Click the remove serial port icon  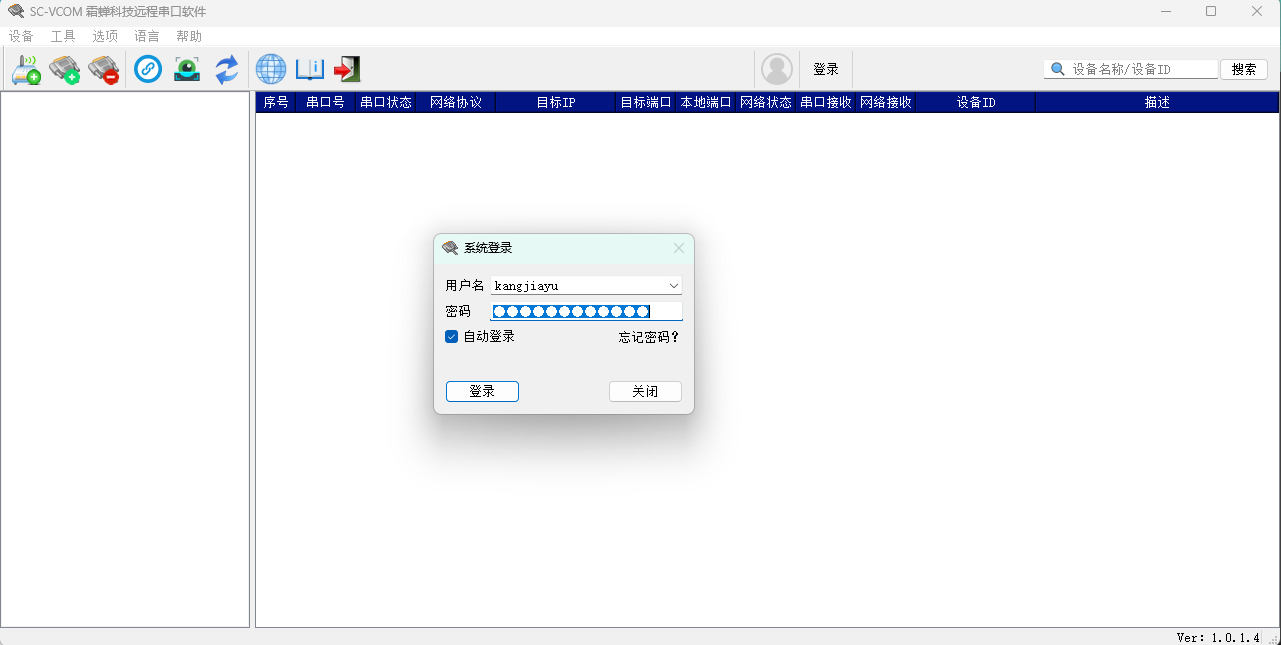coord(104,69)
